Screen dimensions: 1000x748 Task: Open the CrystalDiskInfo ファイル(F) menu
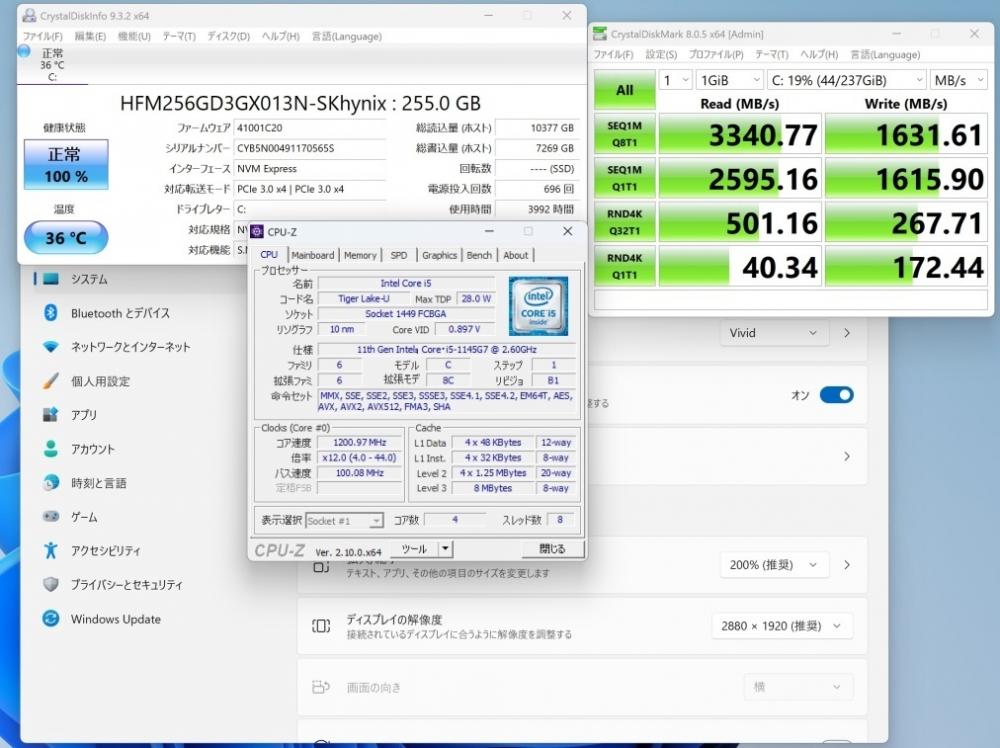43,36
